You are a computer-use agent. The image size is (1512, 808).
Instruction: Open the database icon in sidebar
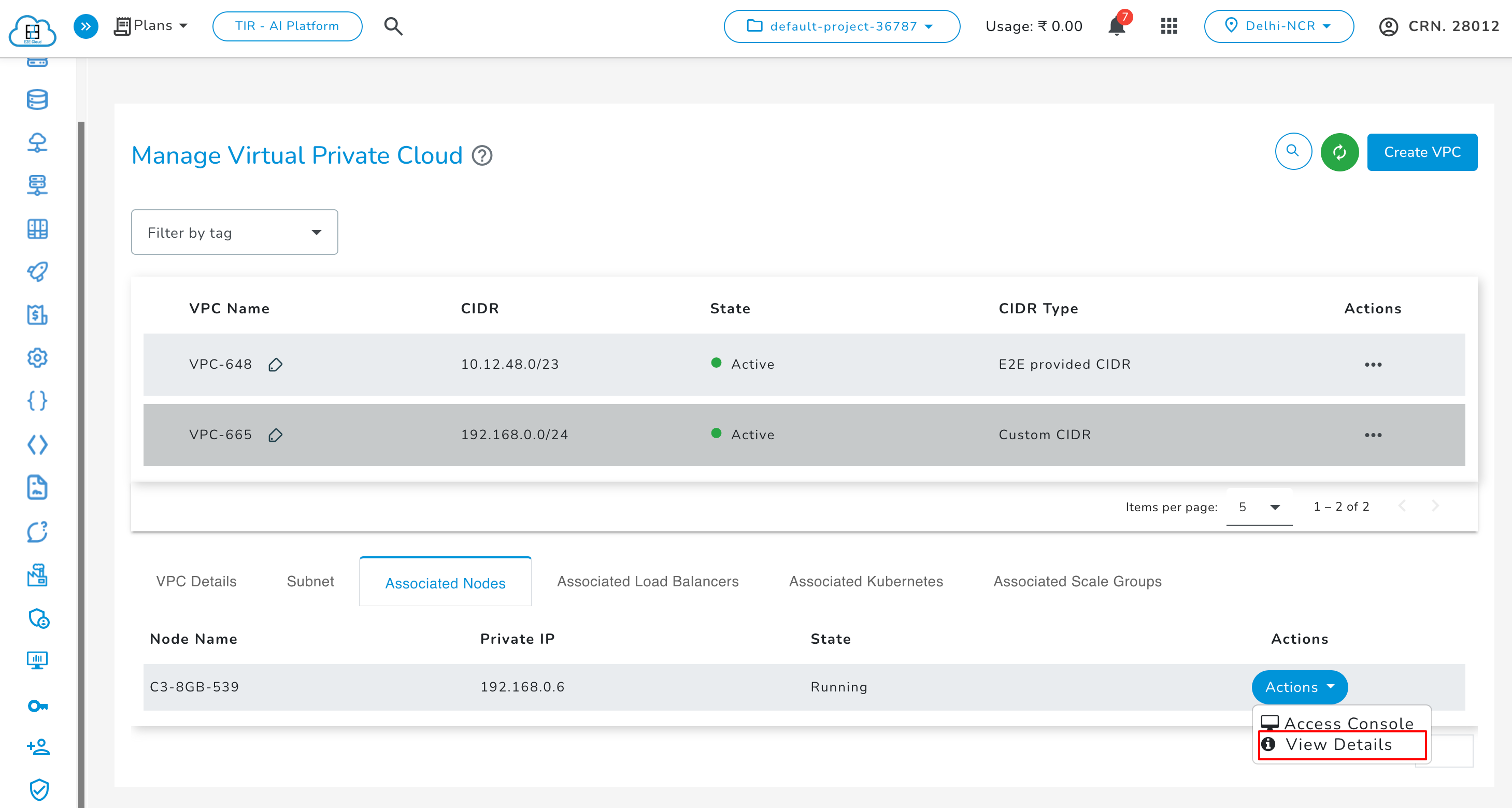(x=37, y=100)
